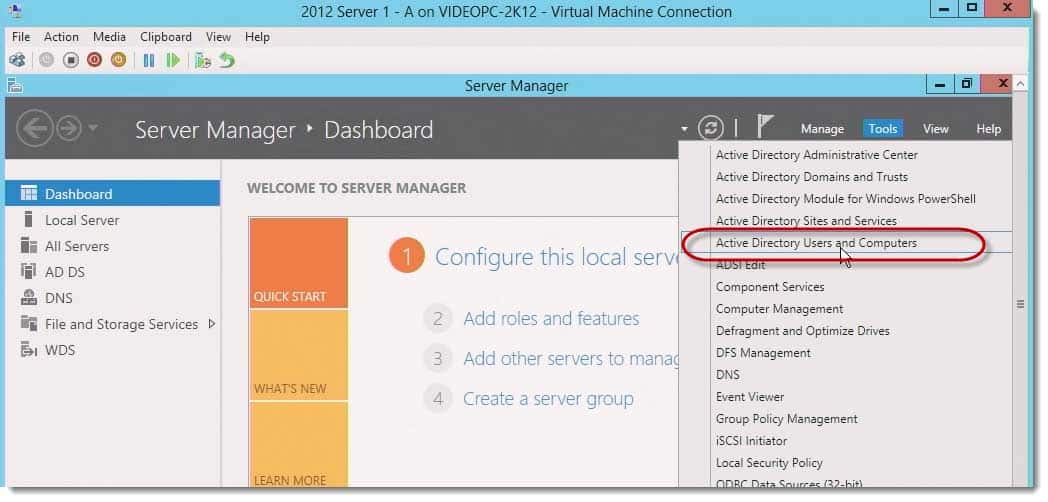Expand File and Storage Services arrow

[x=212, y=324]
